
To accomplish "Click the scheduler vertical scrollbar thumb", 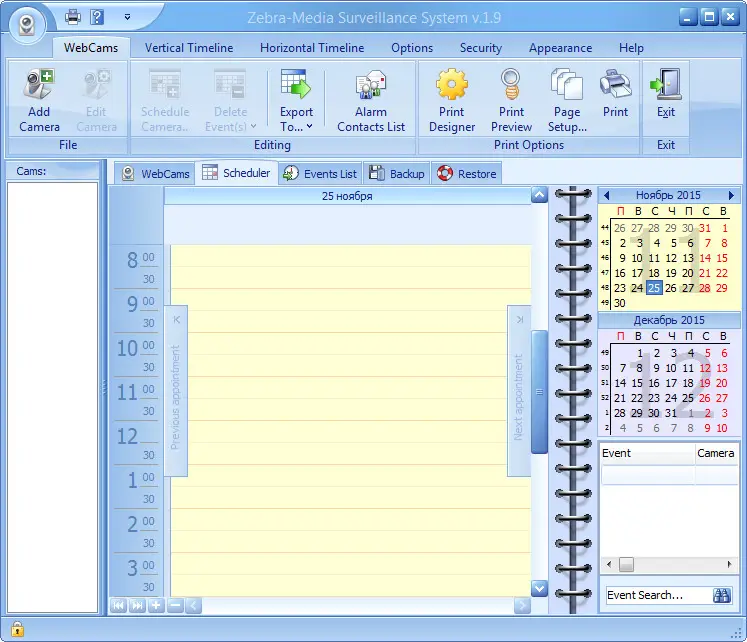I will [x=539, y=391].
